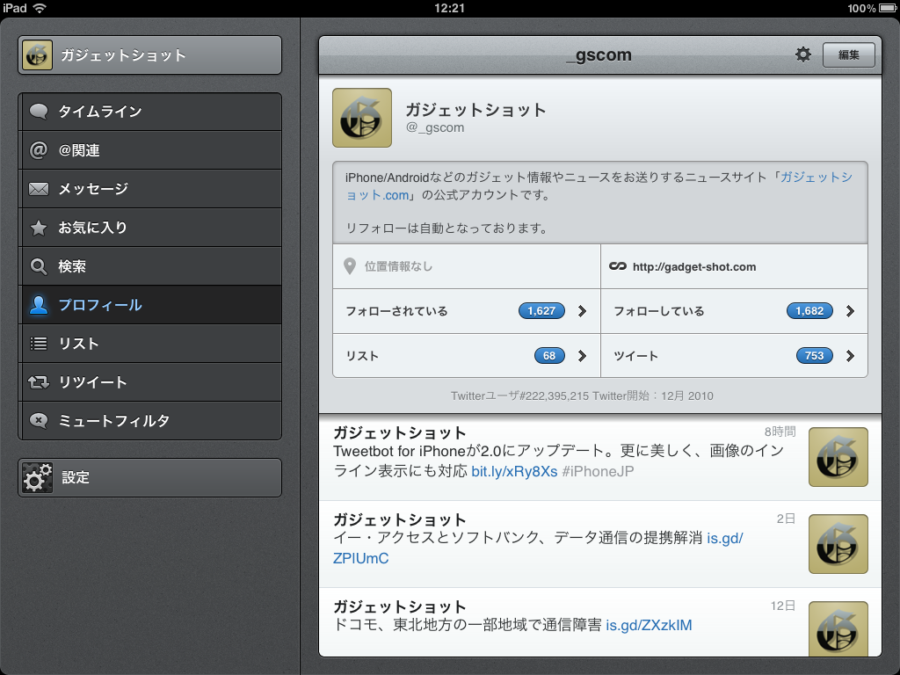The image size is (900, 675).
Task: Tap the Twitterユーザ#222,395,215 info line
Action: 582,396
